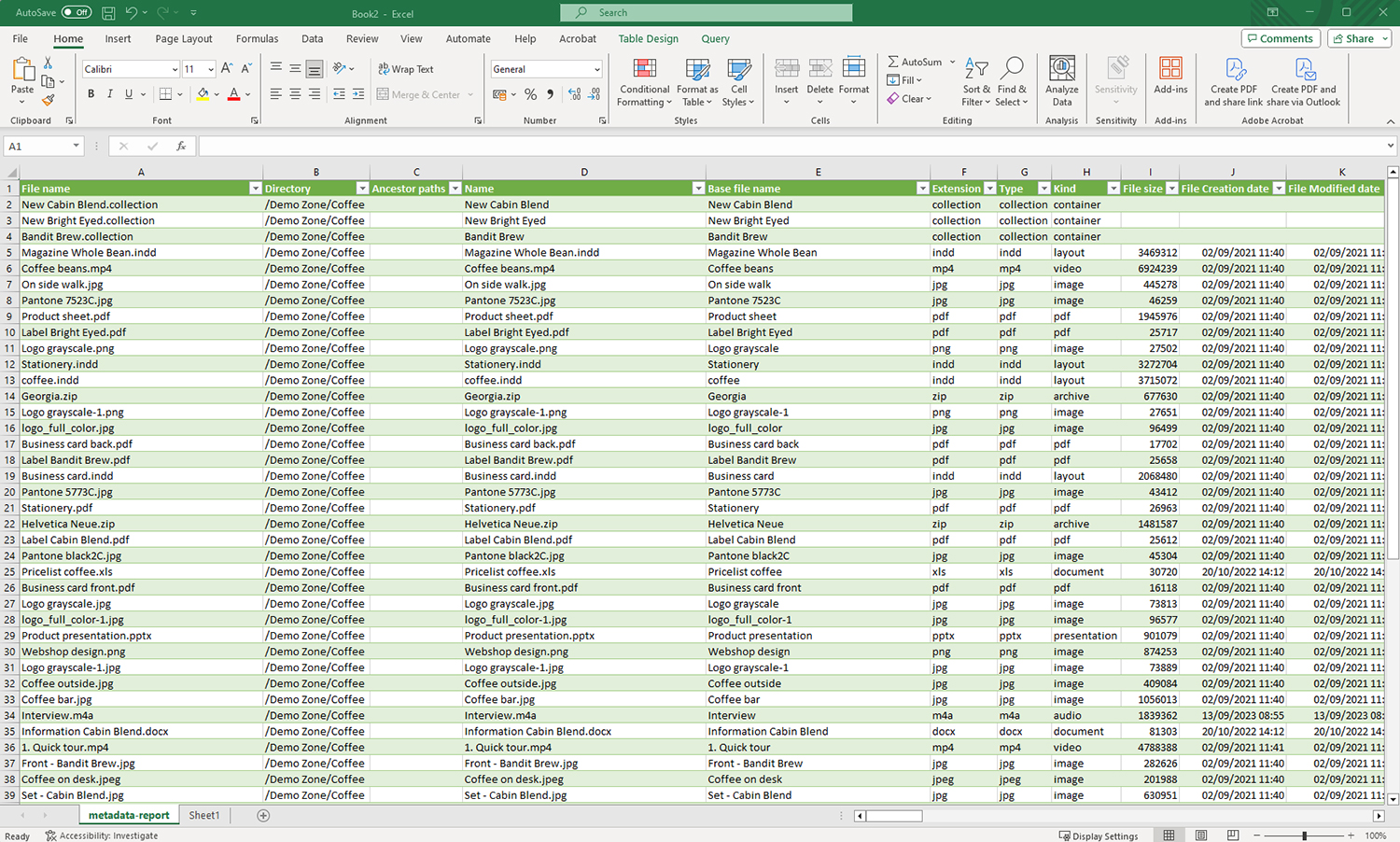
Task: Click the Comma Style icon
Action: click(550, 94)
